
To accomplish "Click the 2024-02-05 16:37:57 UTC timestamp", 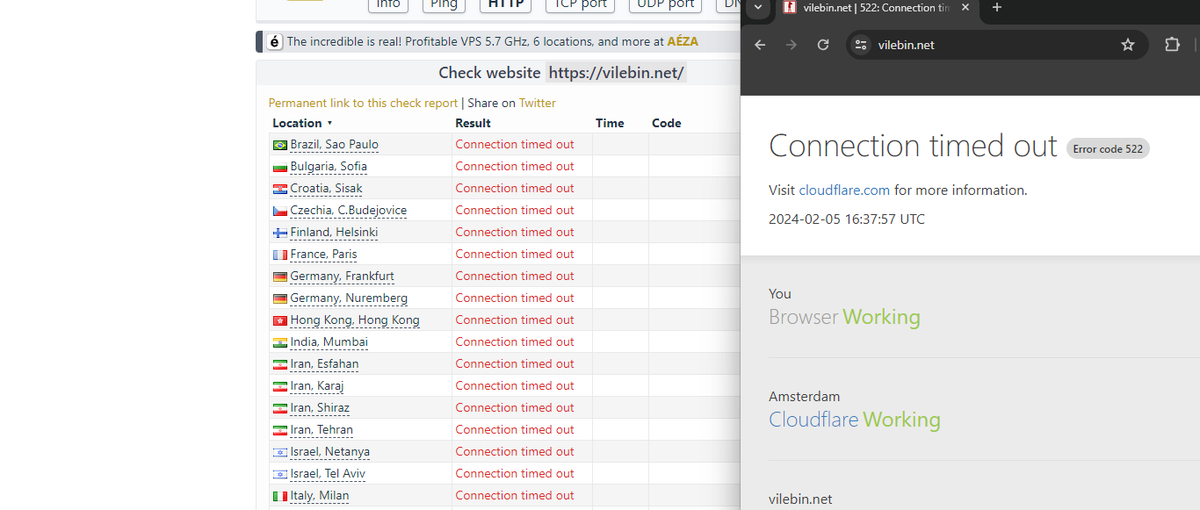I will (x=847, y=219).
